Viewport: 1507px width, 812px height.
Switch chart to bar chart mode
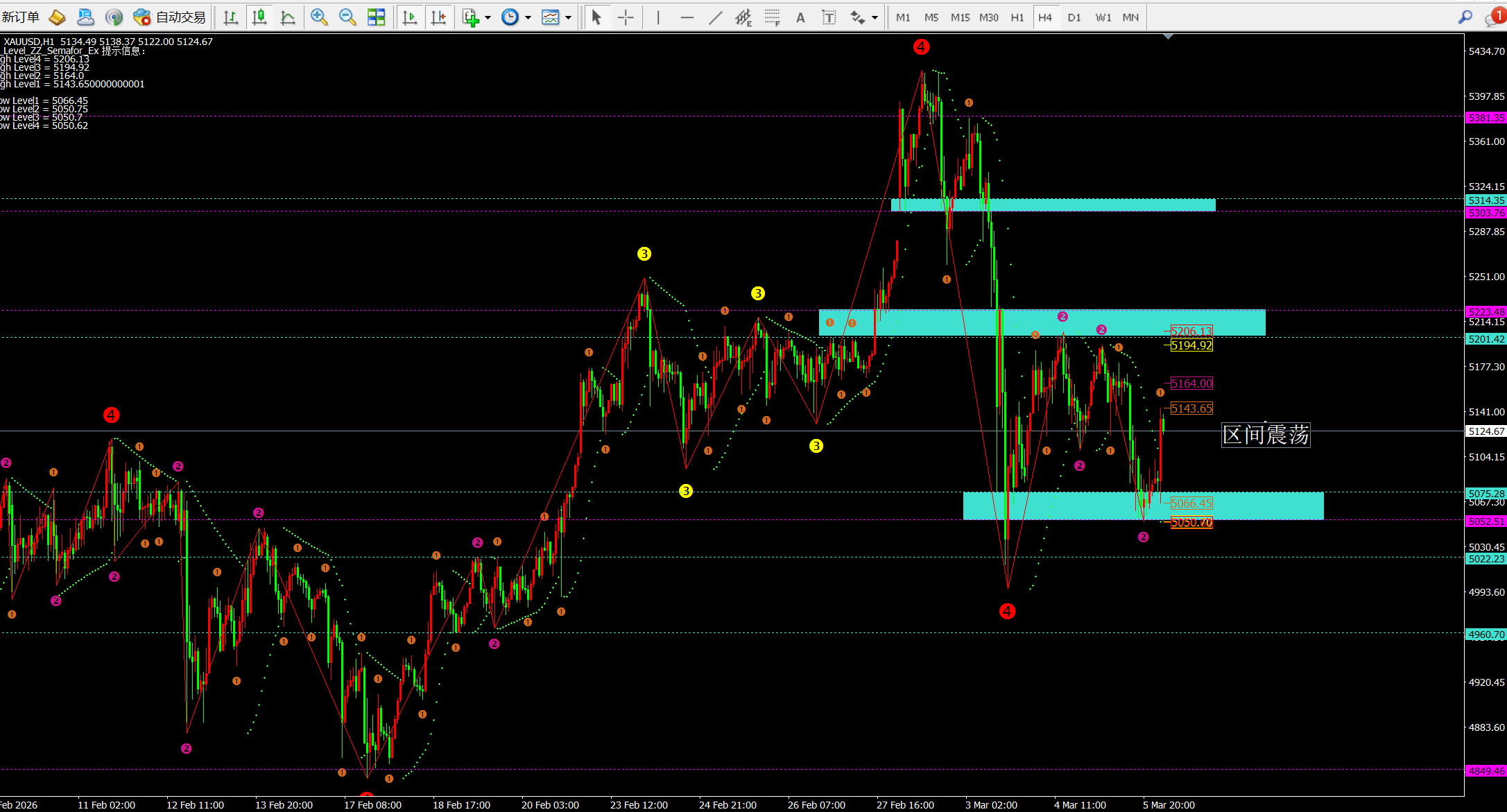(x=231, y=17)
